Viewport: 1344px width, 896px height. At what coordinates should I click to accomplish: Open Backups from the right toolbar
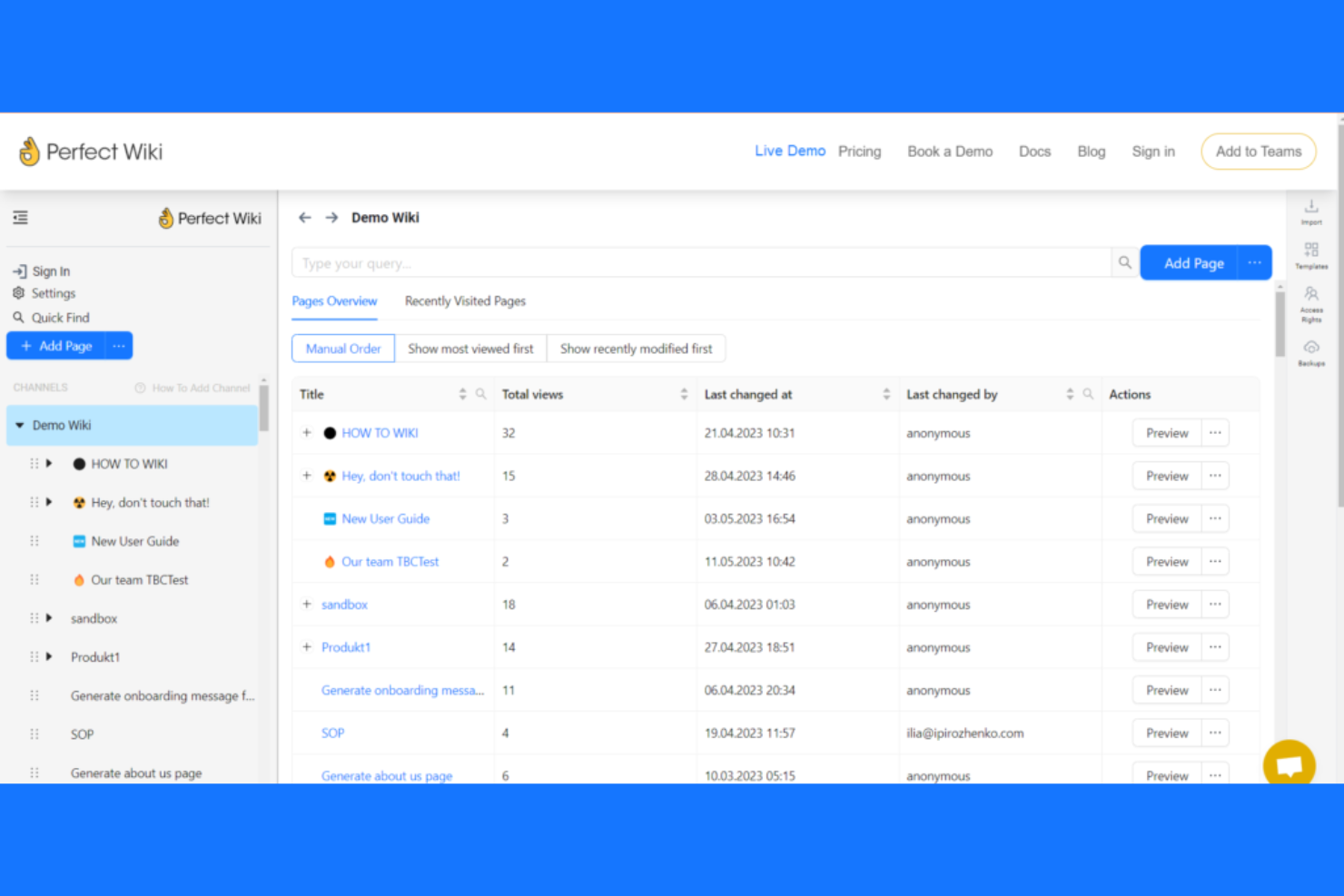click(x=1311, y=352)
